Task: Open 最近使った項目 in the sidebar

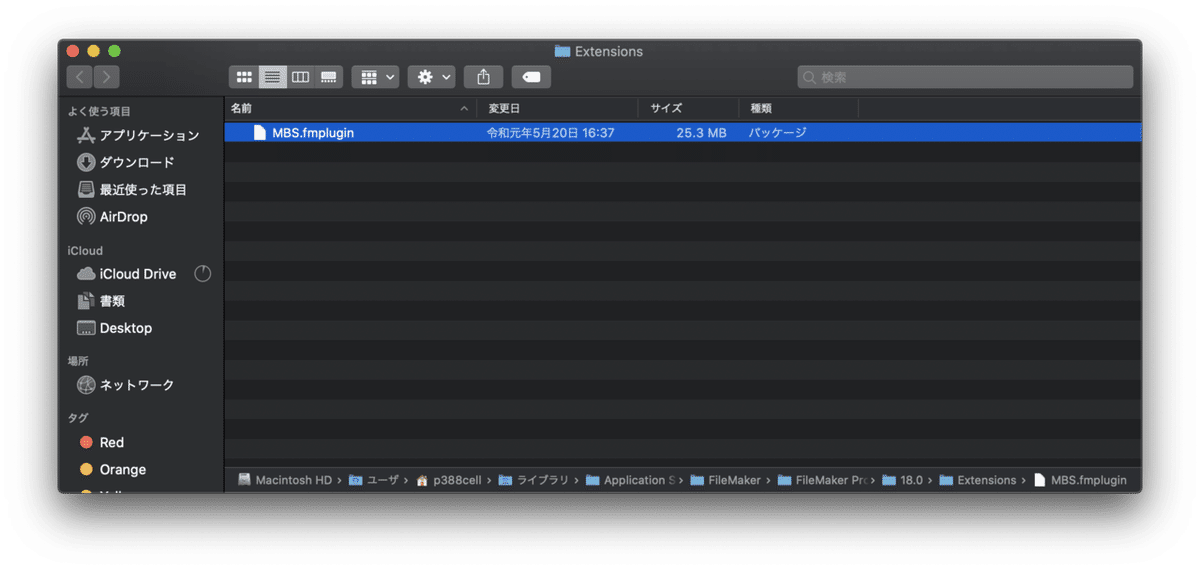Action: 132,189
